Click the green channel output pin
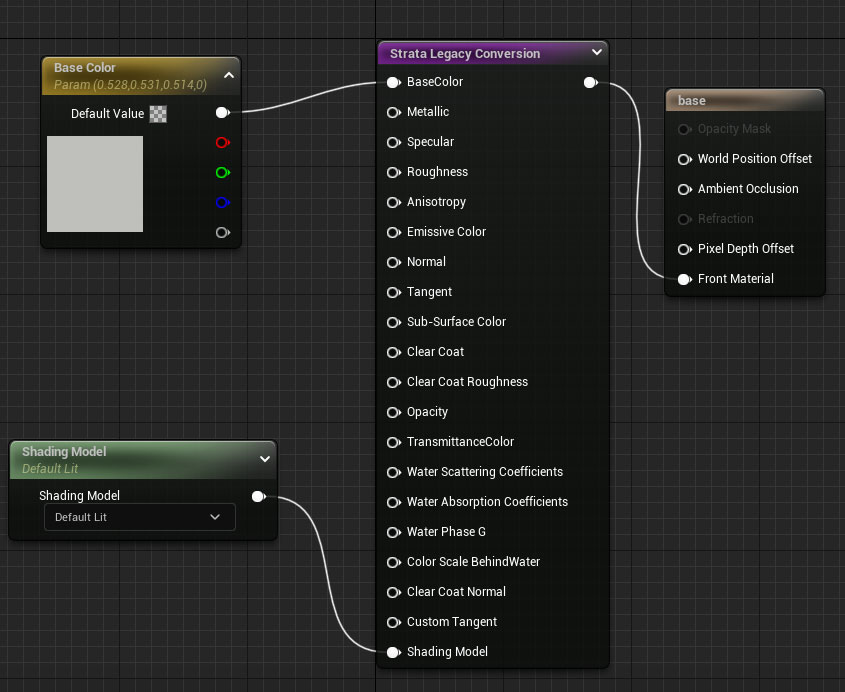 click(223, 172)
